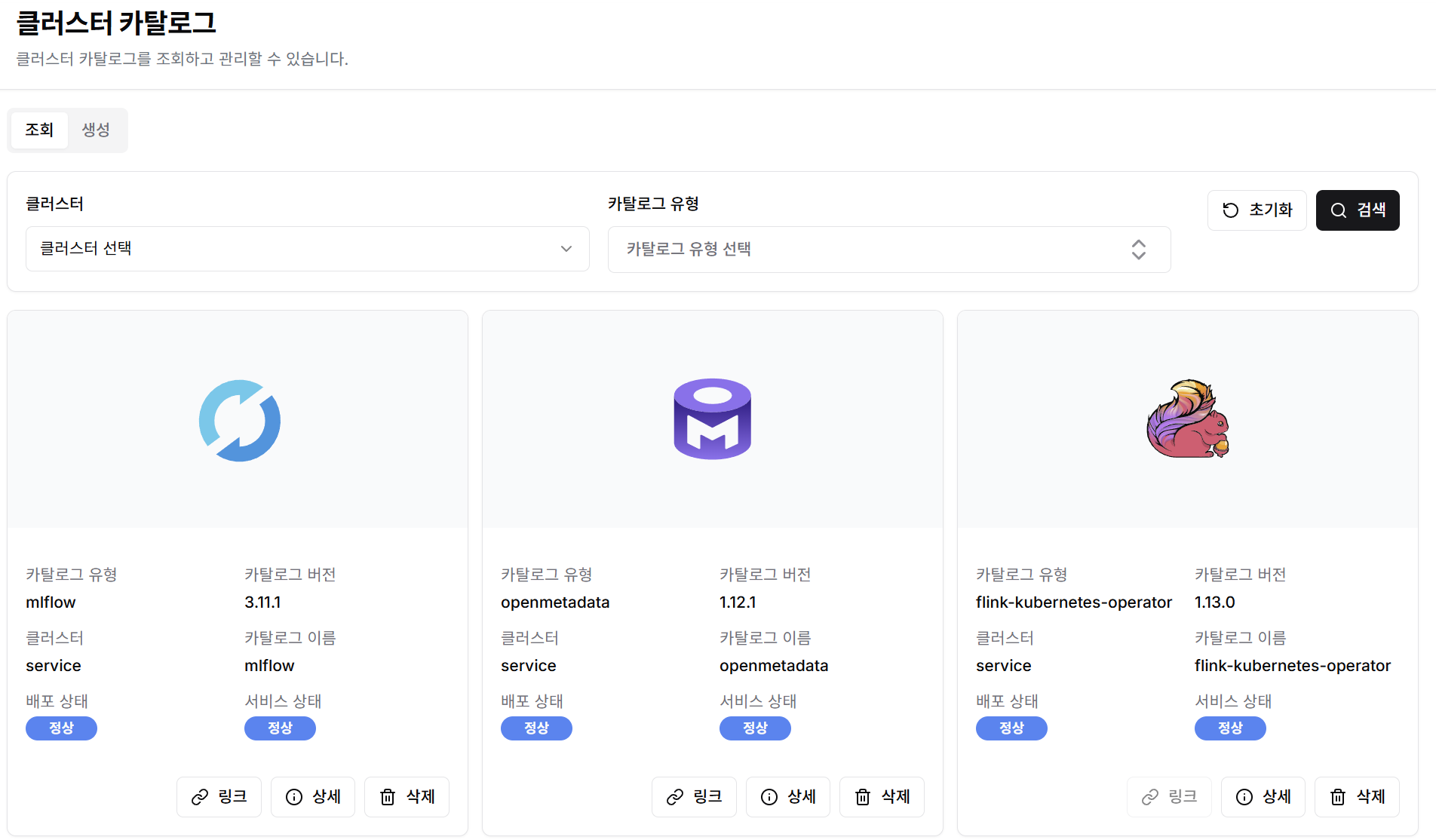Click 링크 on the flink-kubernetes-operator card
1436x840 pixels.
[x=1169, y=797]
